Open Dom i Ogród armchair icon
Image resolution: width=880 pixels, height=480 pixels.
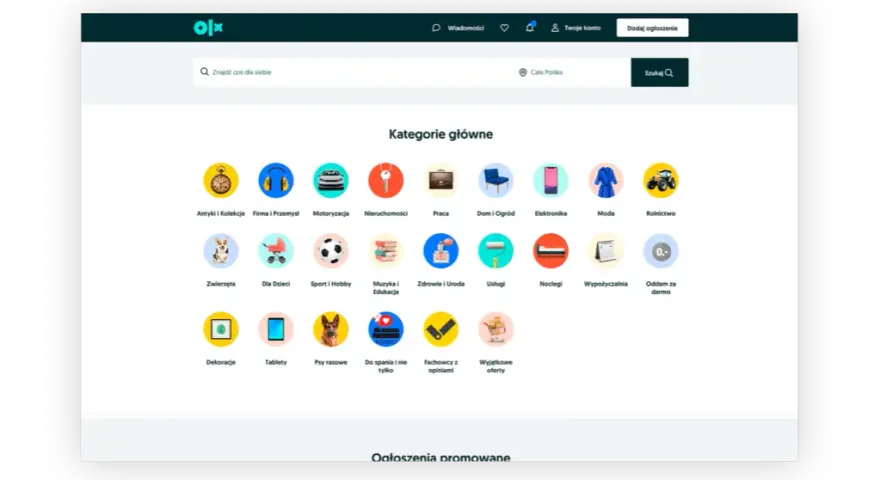[x=496, y=180]
